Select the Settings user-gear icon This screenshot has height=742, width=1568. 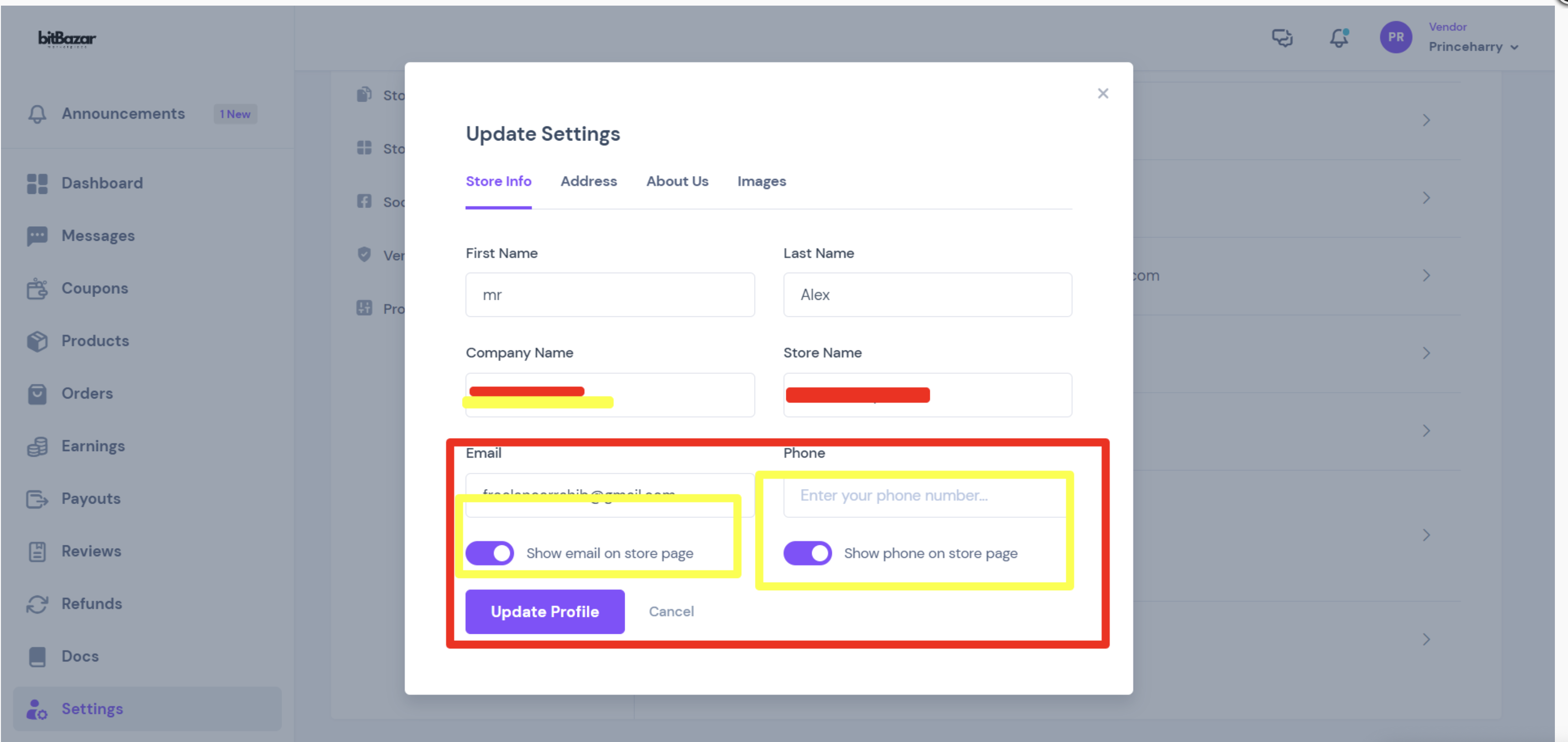click(x=37, y=709)
